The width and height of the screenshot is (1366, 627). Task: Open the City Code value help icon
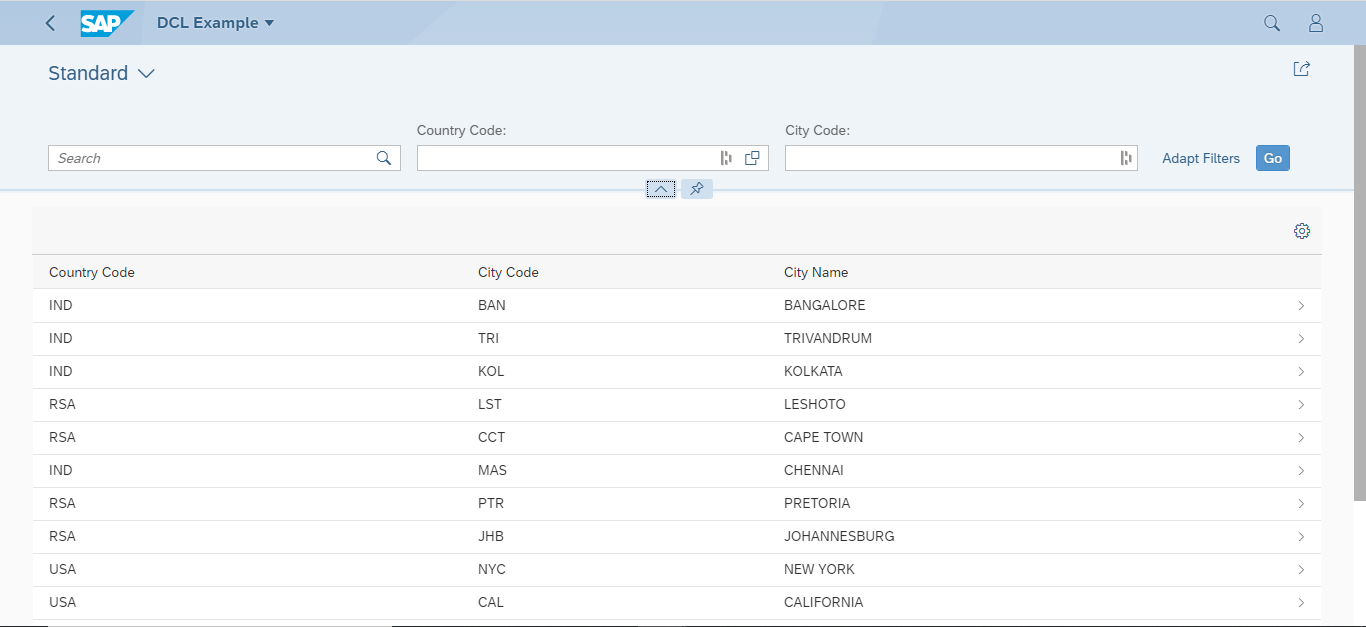coord(1124,157)
